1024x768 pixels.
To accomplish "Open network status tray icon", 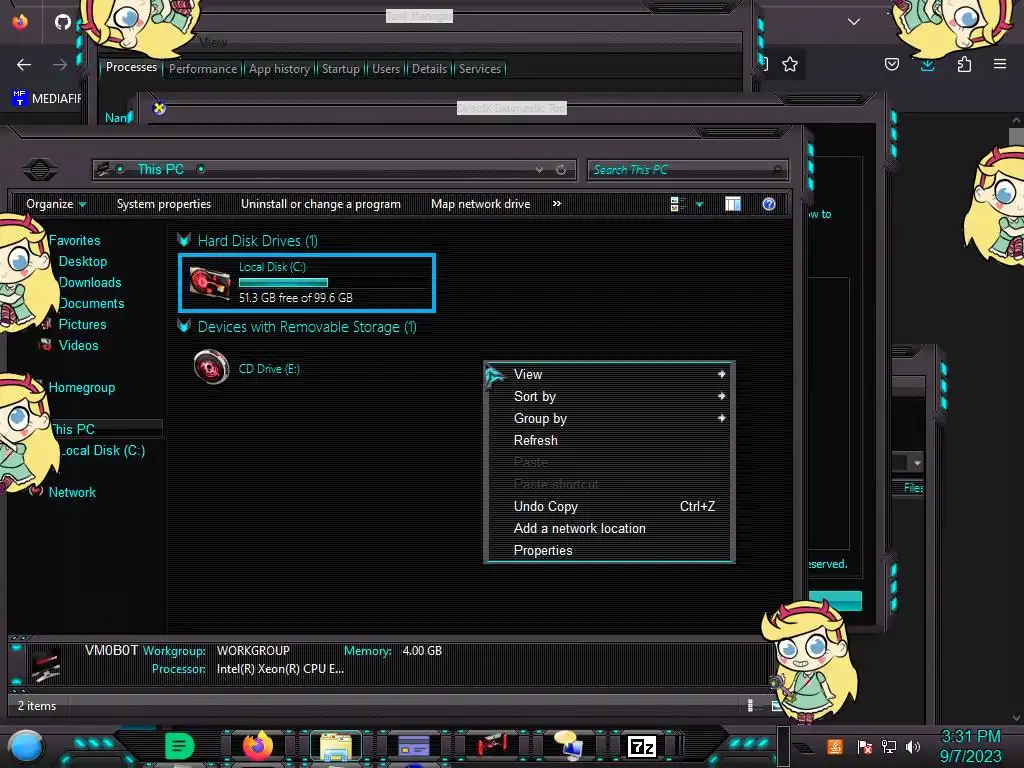I will (888, 746).
